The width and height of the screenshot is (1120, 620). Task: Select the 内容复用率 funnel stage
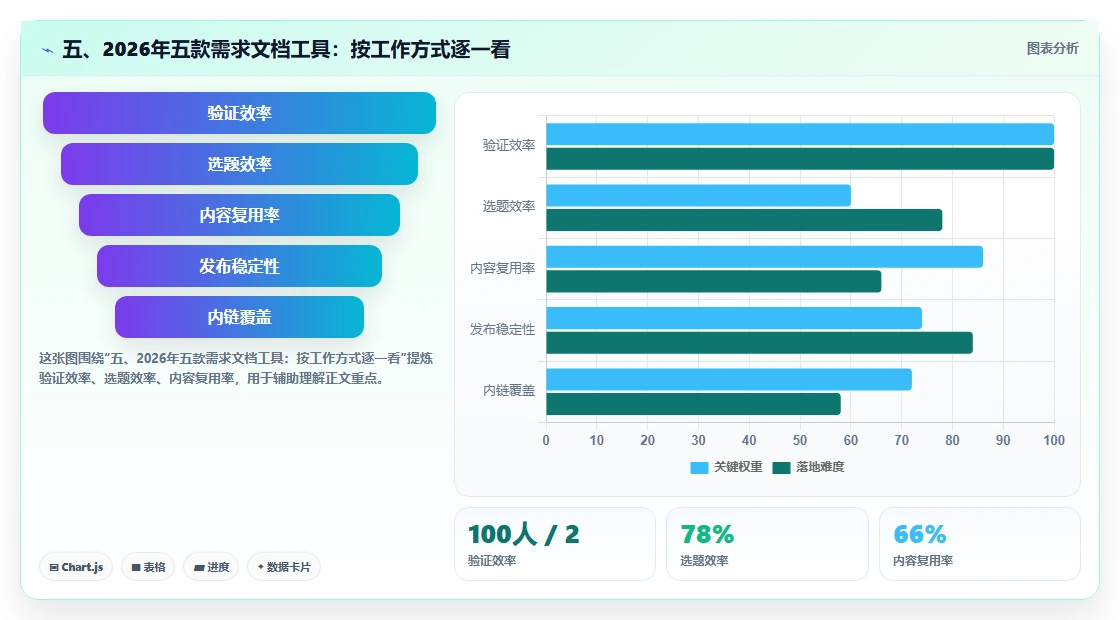239,215
